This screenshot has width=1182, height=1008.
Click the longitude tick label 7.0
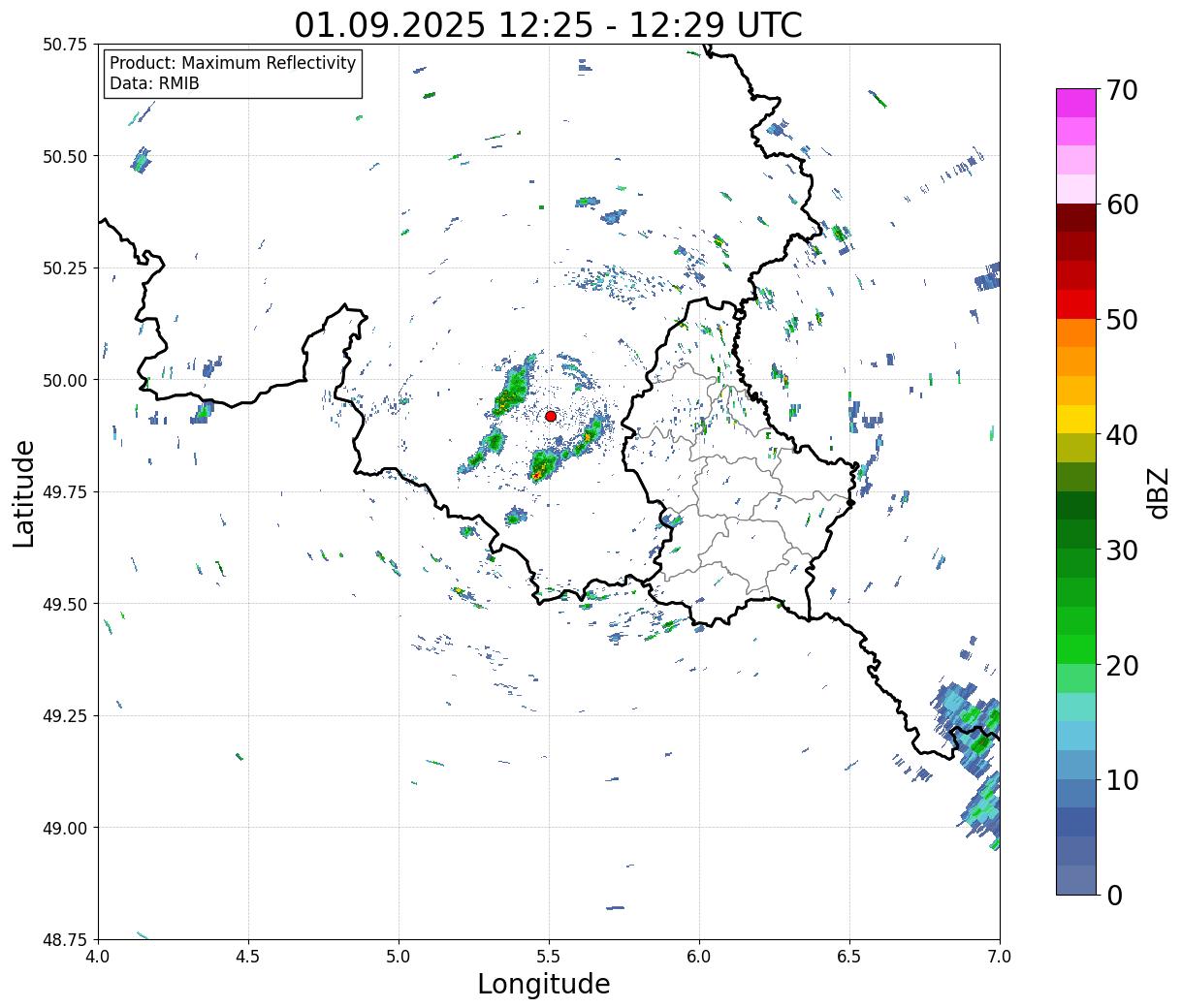tap(1000, 957)
